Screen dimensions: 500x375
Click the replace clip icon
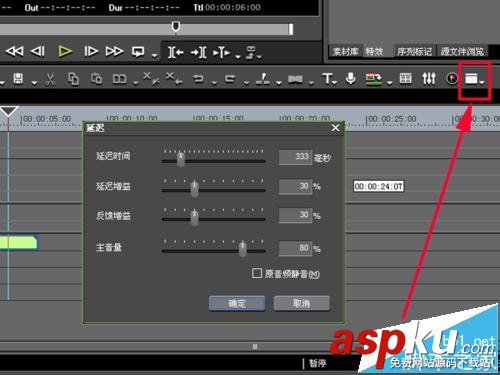(x=120, y=79)
